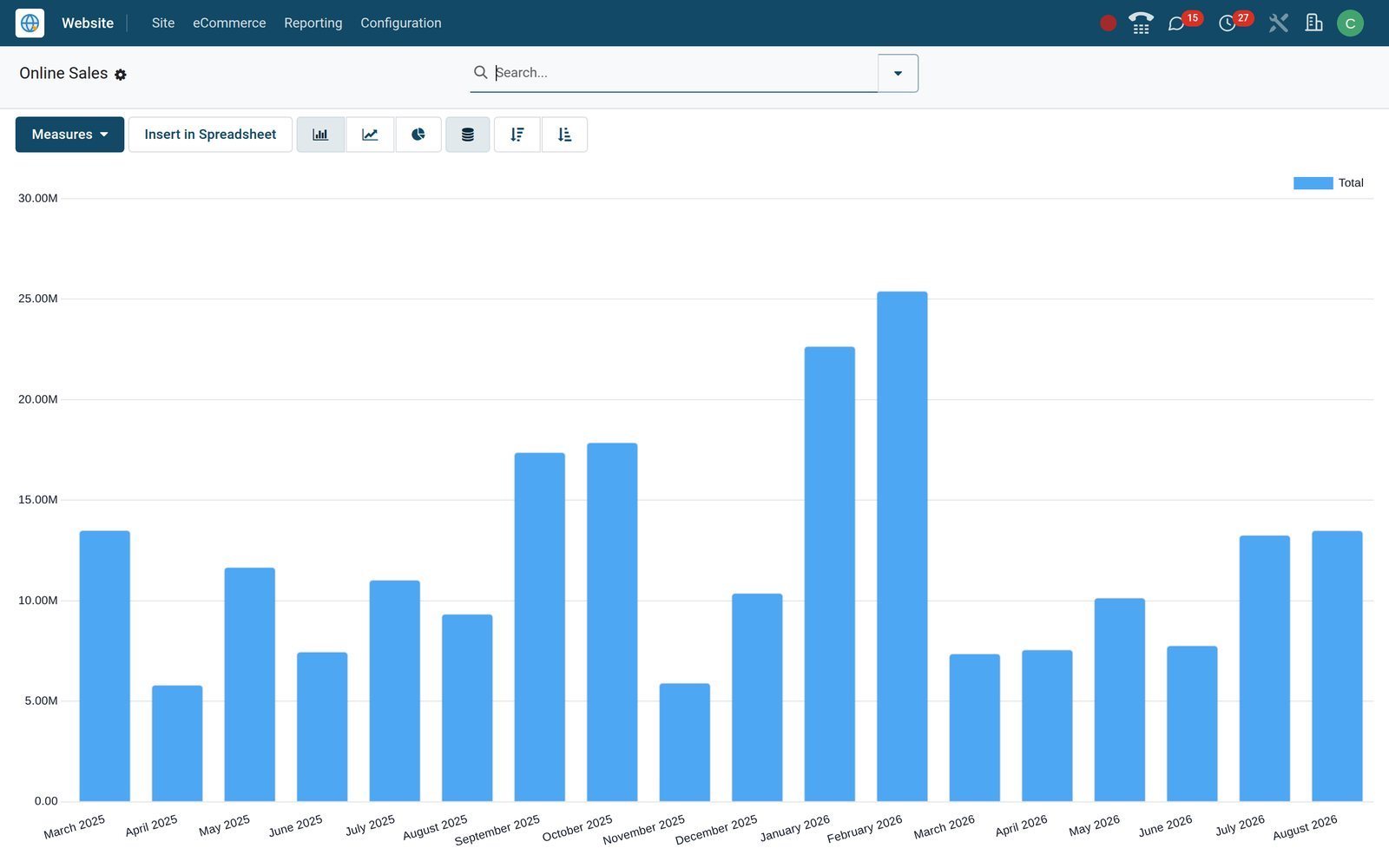Open the Reporting menu
The height and width of the screenshot is (868, 1389).
click(x=313, y=23)
